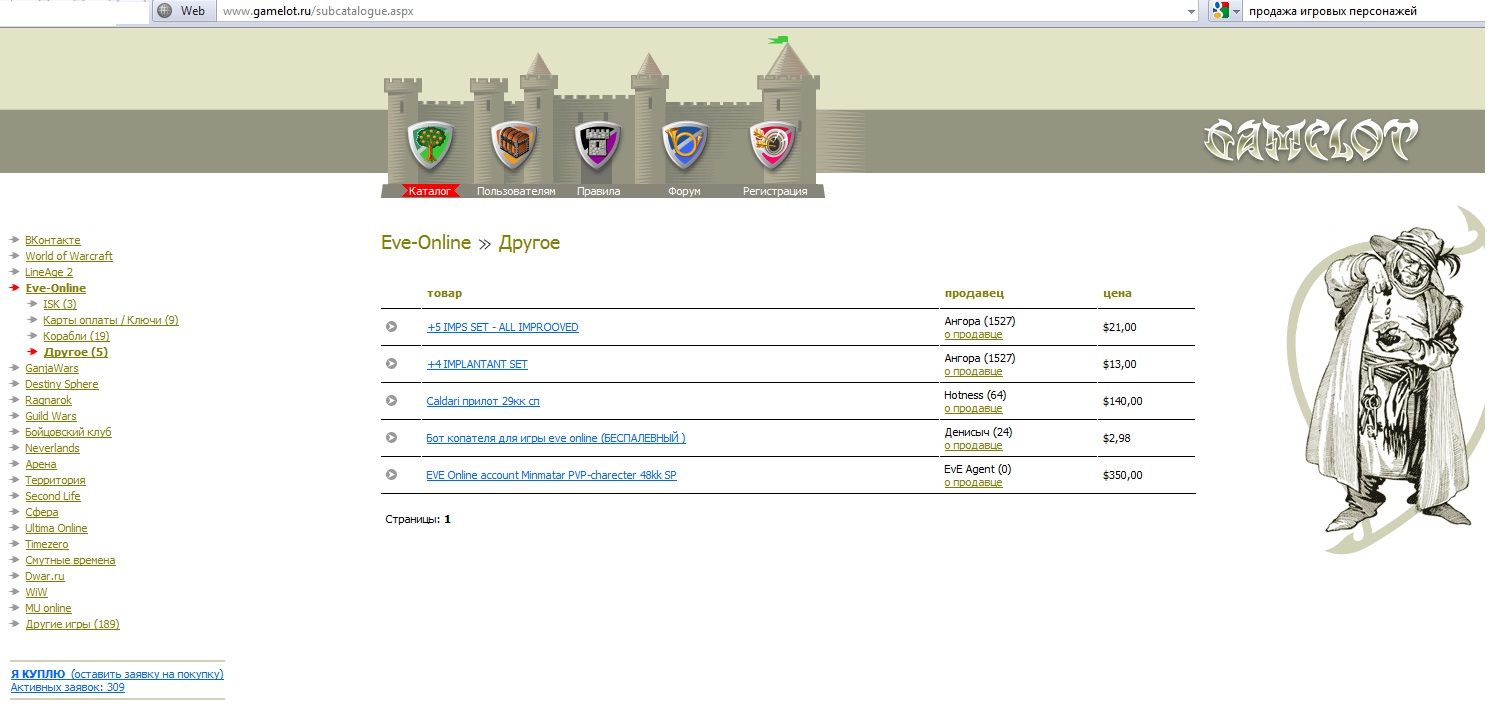Open the Бот копателя для игры eve online listing
The height and width of the screenshot is (709, 1499).
click(x=556, y=438)
